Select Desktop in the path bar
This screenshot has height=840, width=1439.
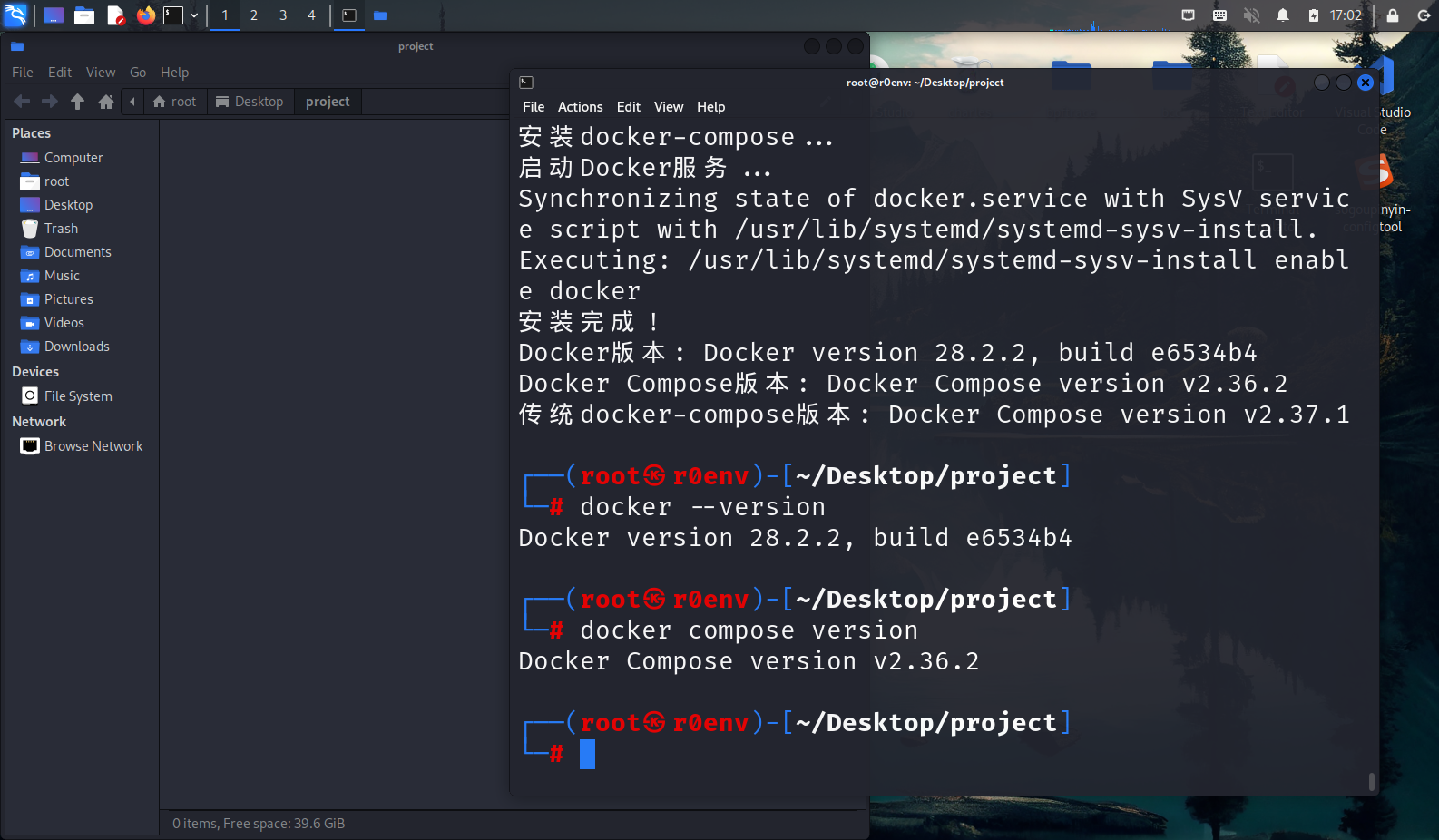[x=250, y=102]
